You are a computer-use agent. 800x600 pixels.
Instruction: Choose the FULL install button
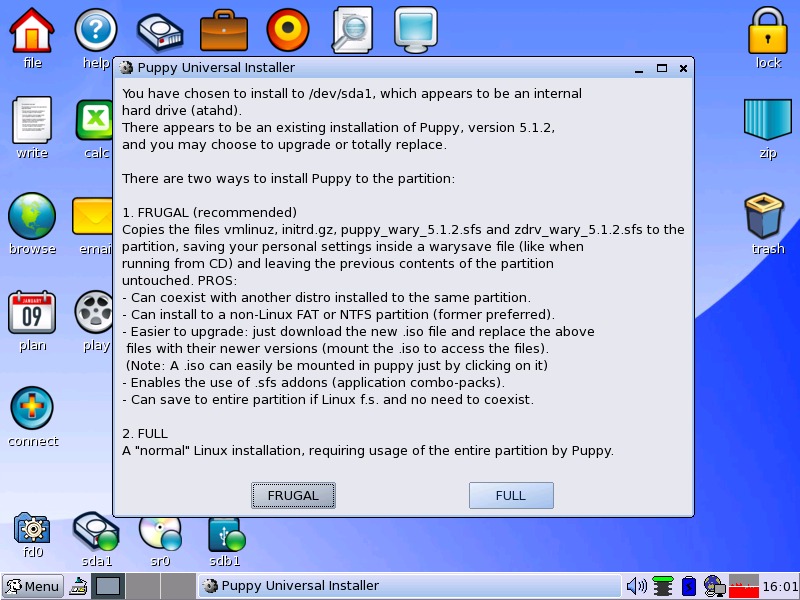(x=511, y=495)
